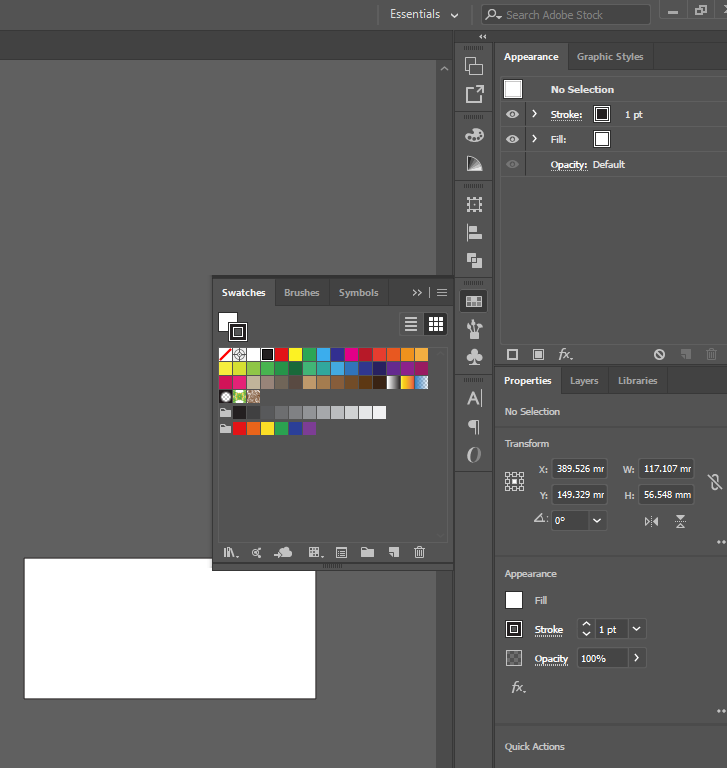
Task: Open the Character panel icon
Action: (x=474, y=398)
